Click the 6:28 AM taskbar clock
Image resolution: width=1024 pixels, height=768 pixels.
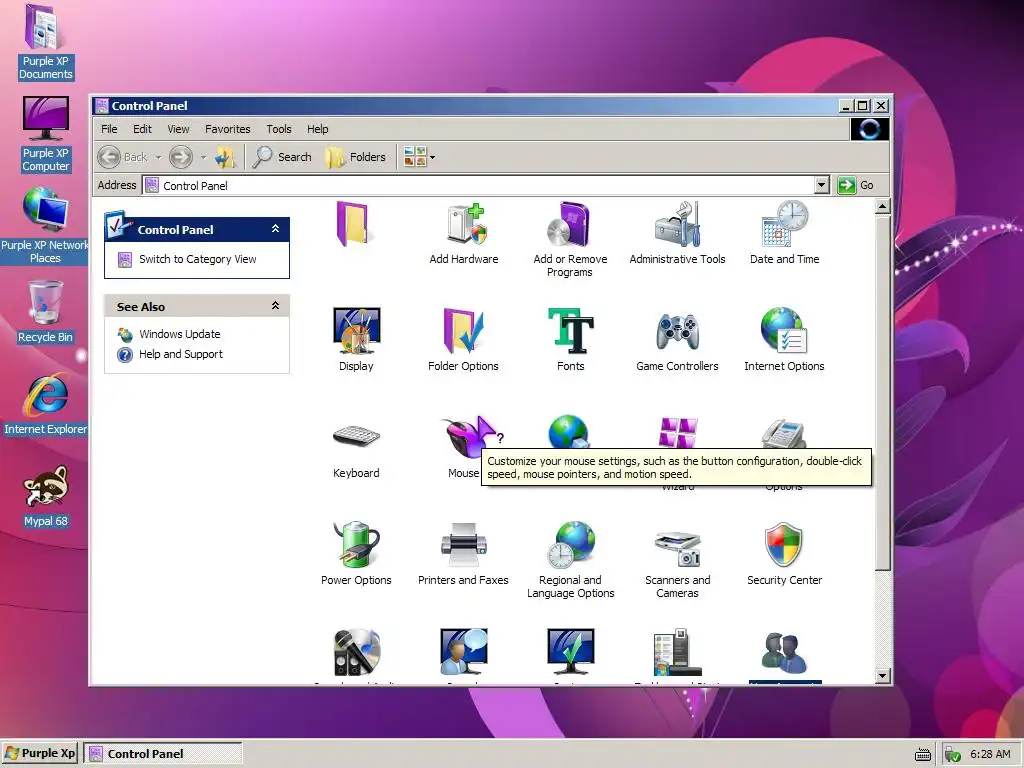[990, 754]
